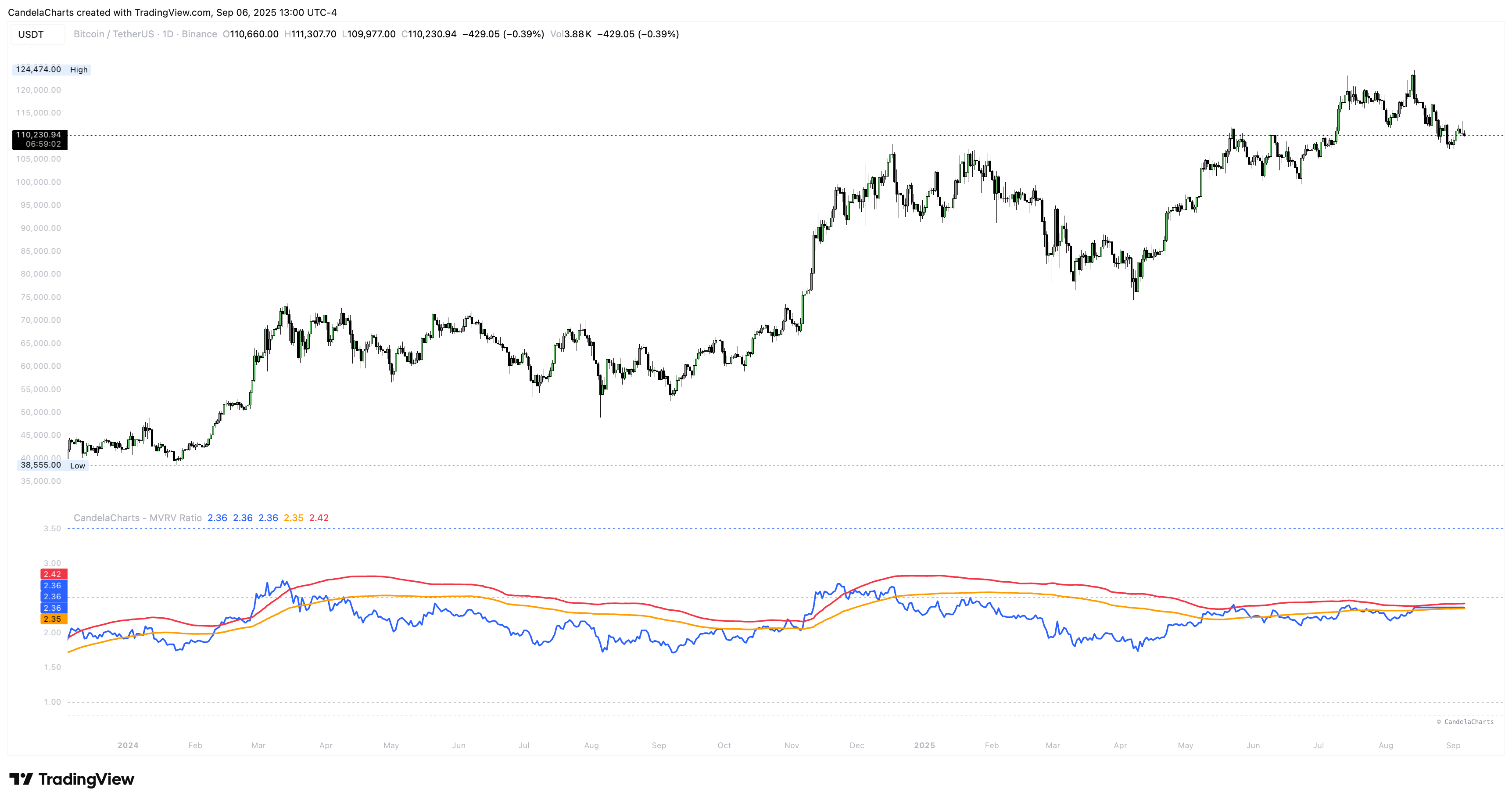Click the 3.50 level on the MVRV scale
The height and width of the screenshot is (803, 1512).
[52, 528]
